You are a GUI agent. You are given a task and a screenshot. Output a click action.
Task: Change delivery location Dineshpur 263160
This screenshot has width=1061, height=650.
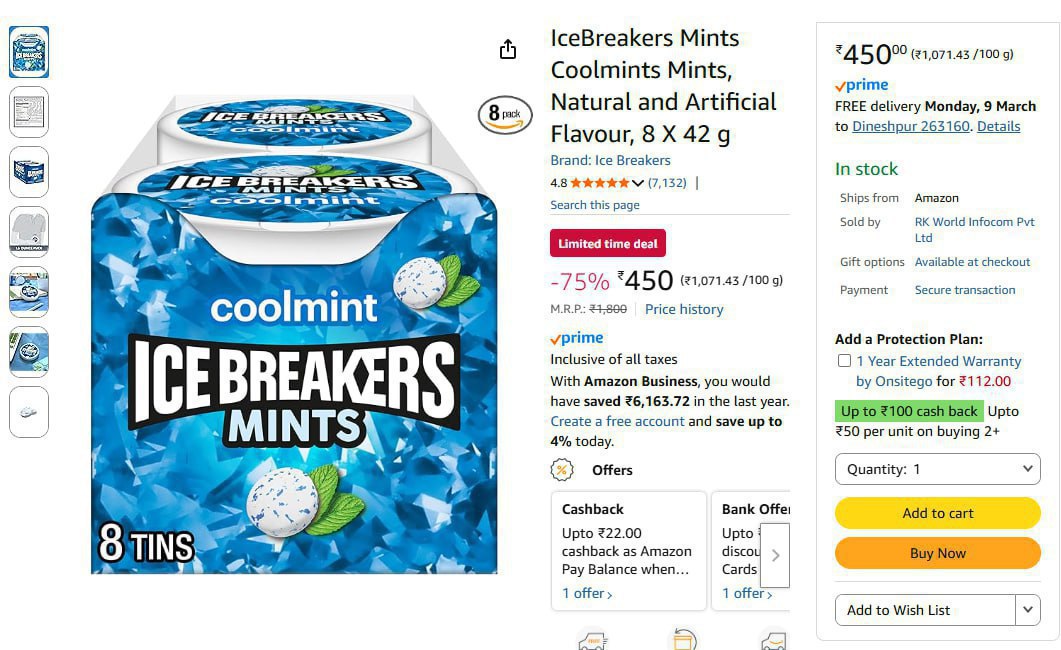pos(911,126)
